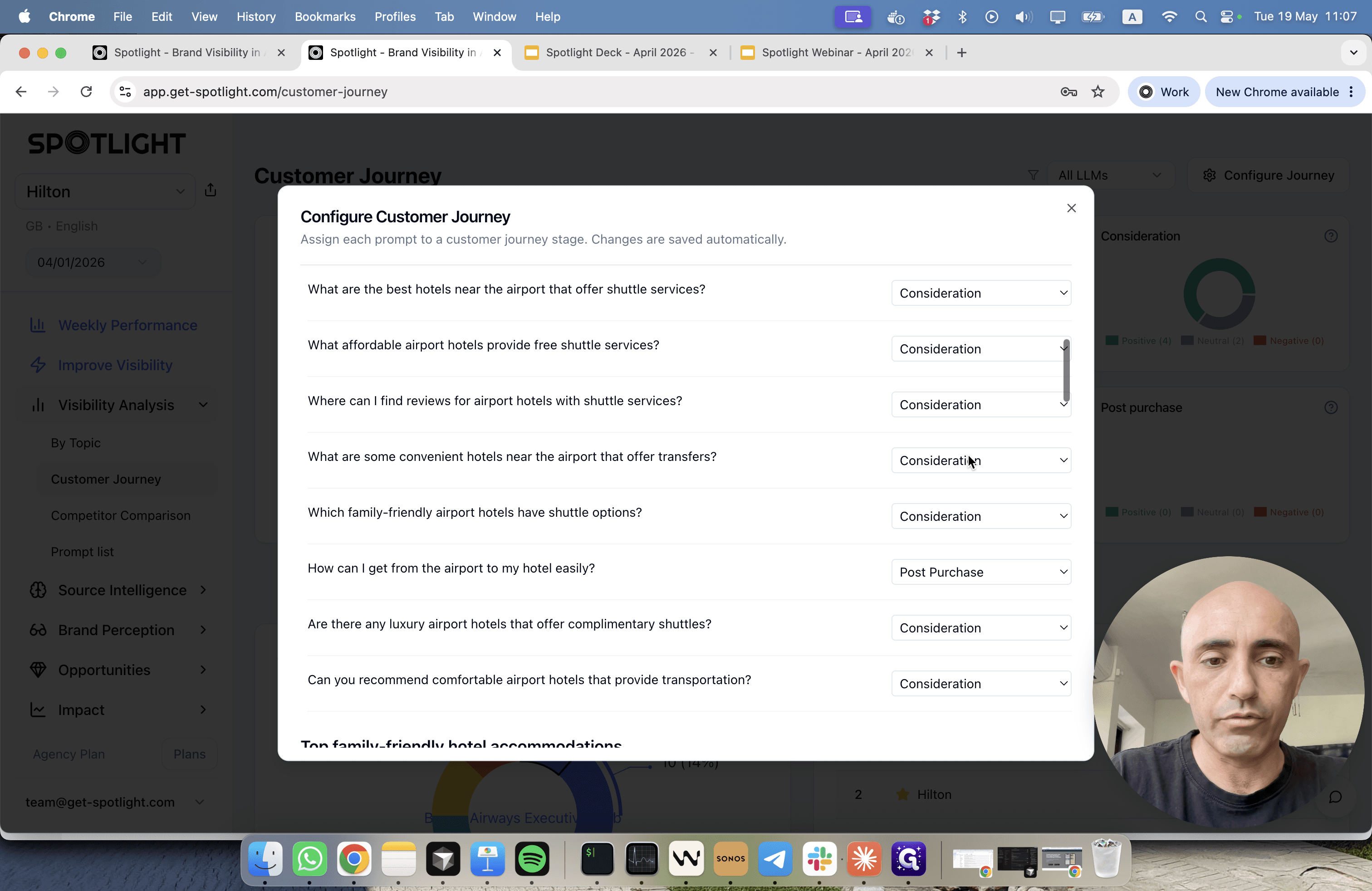
Task: Switch to Spotlight Deck - April 2026 tab
Action: [620, 53]
